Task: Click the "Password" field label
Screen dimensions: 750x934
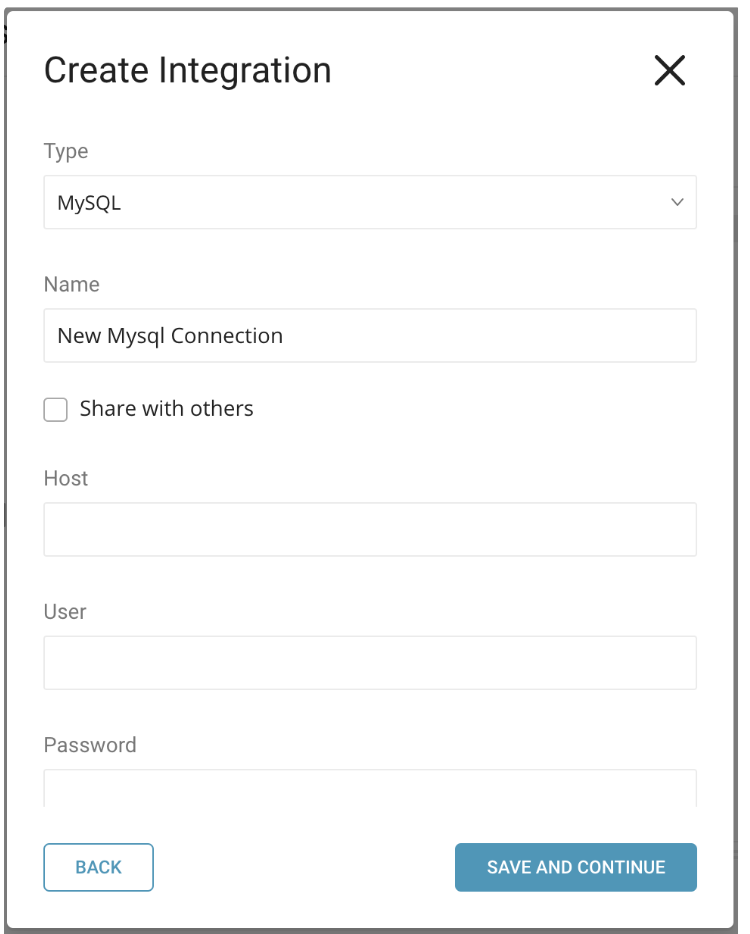Action: pyautogui.click(x=90, y=745)
